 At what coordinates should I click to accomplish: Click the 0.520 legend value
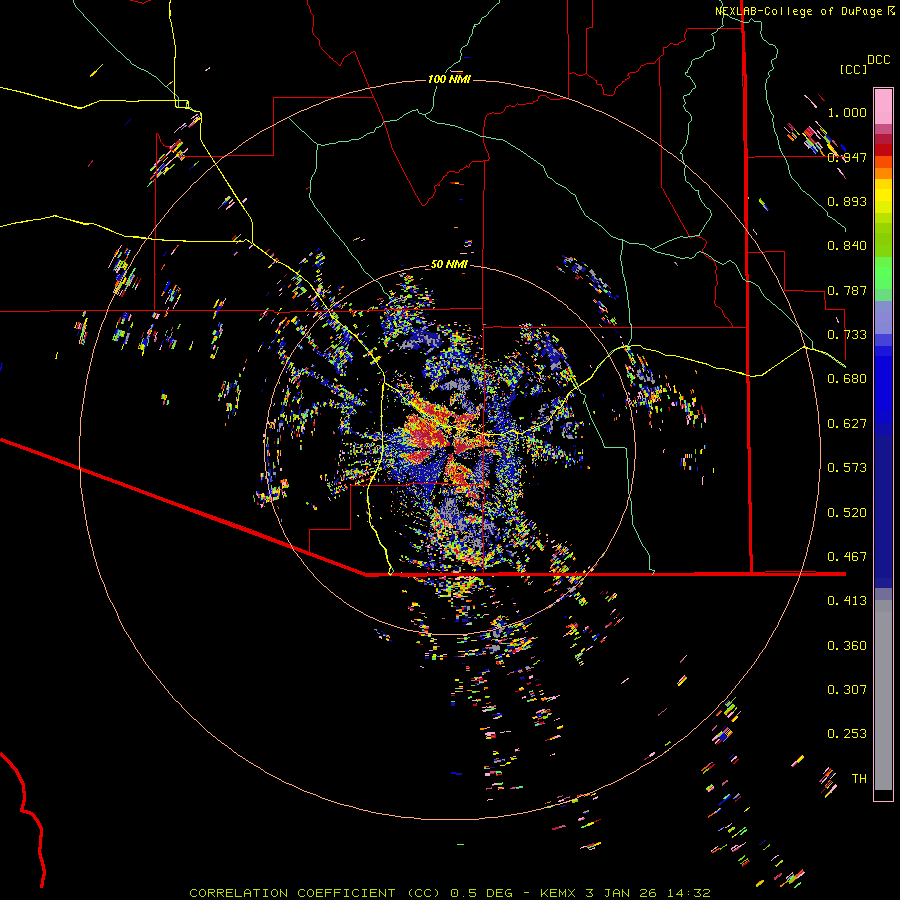[847, 513]
